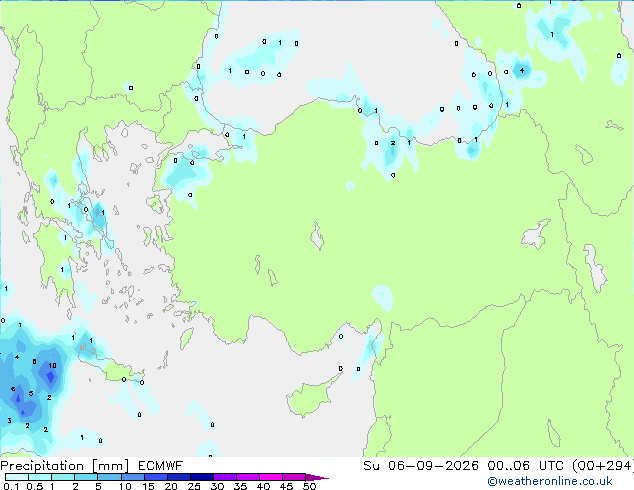Click the '45' legend scale label

(286, 486)
